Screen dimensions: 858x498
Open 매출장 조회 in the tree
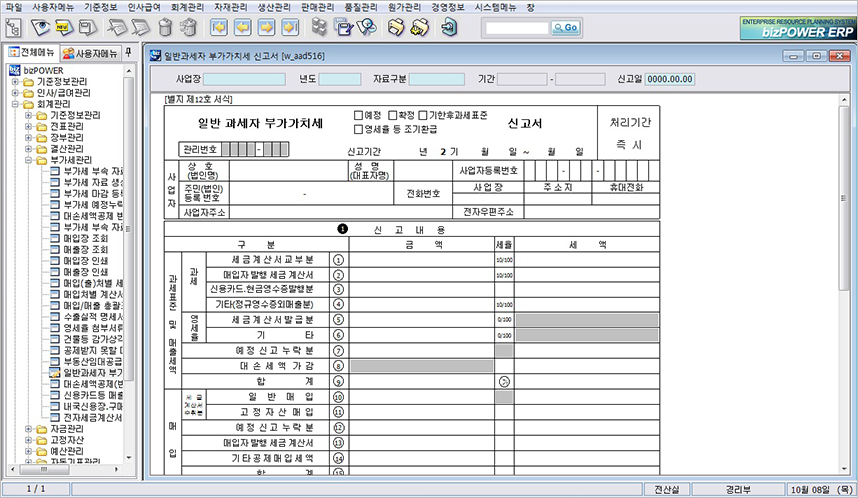[85, 250]
